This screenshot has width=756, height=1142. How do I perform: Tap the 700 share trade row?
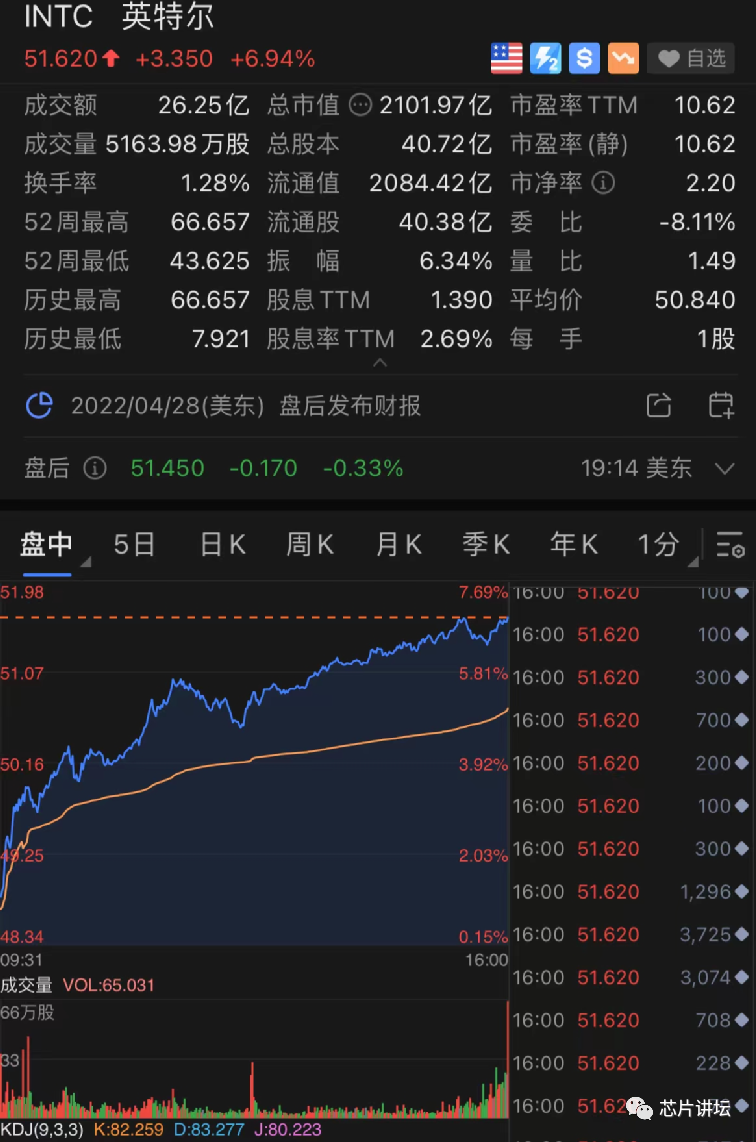click(x=631, y=720)
